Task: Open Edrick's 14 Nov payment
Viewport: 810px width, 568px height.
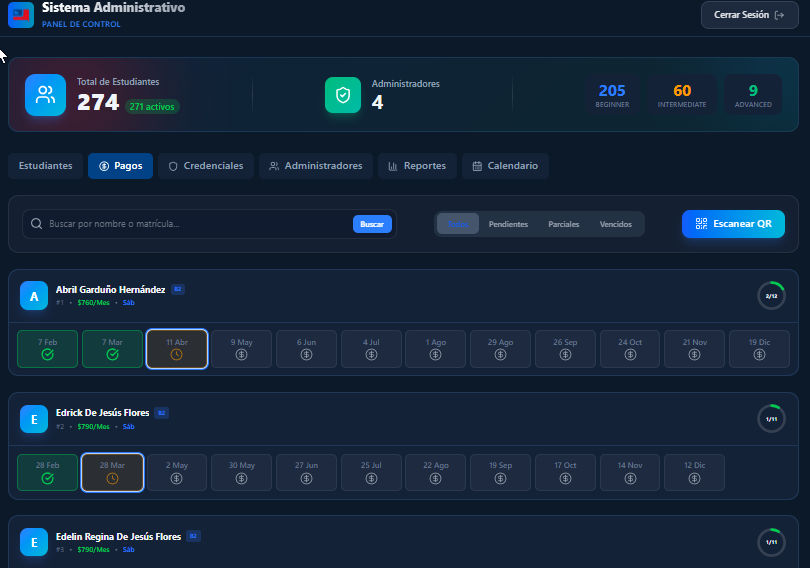Action: click(x=630, y=472)
